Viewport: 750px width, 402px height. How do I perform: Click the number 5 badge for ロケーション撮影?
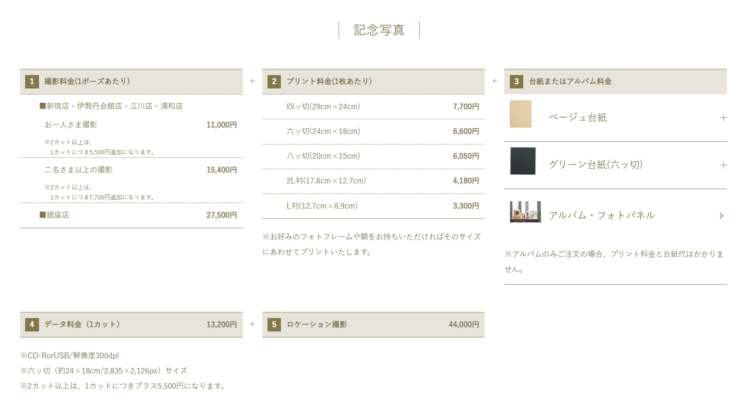pyautogui.click(x=274, y=324)
